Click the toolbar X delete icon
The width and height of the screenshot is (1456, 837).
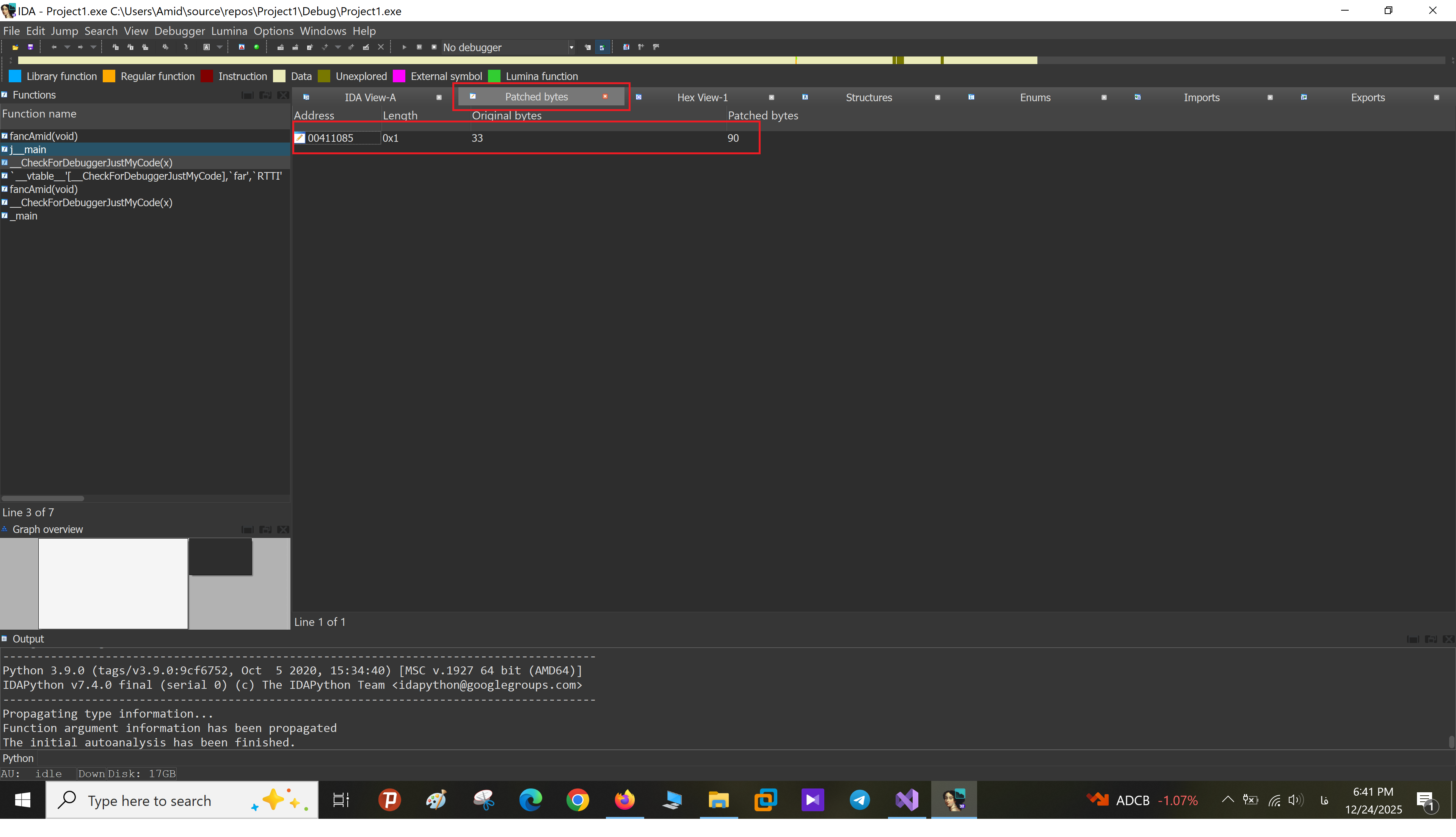381,47
